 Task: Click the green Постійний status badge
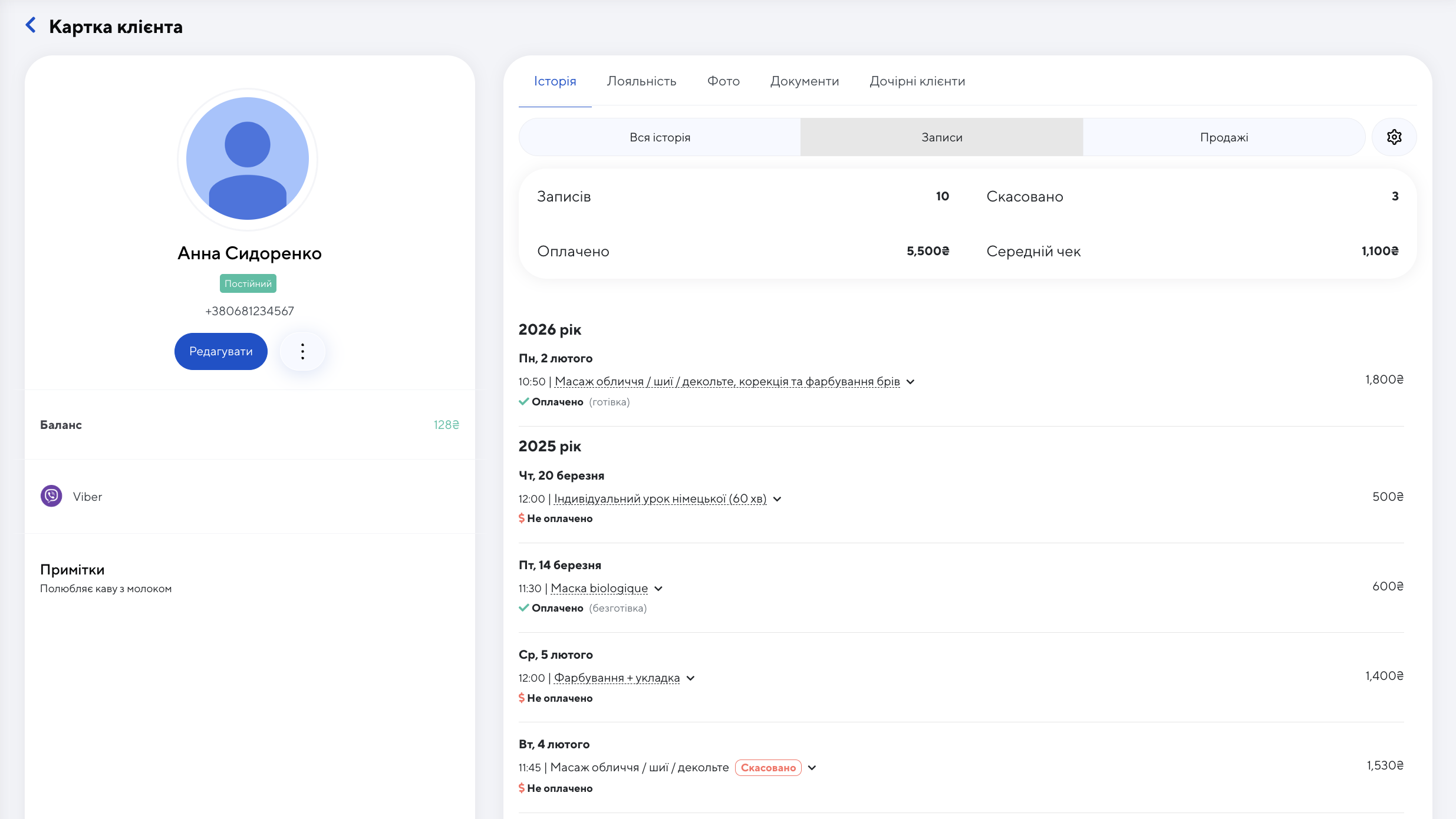(x=248, y=283)
